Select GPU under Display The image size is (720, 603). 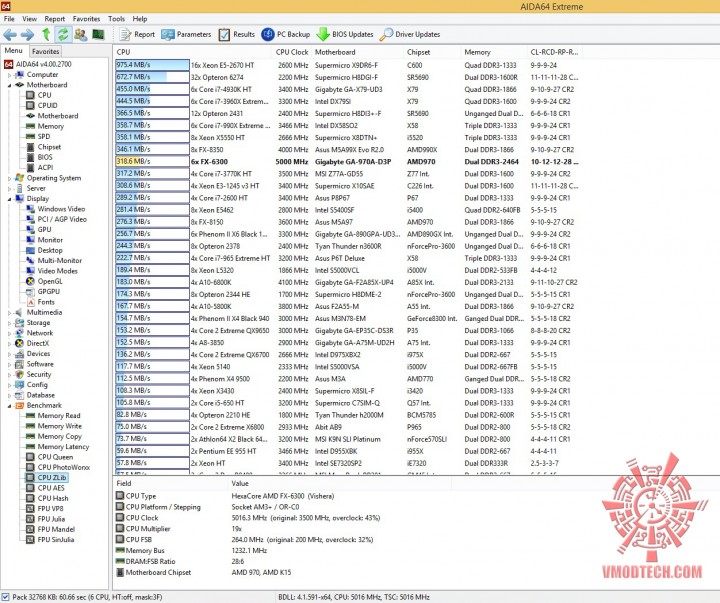tap(45, 230)
